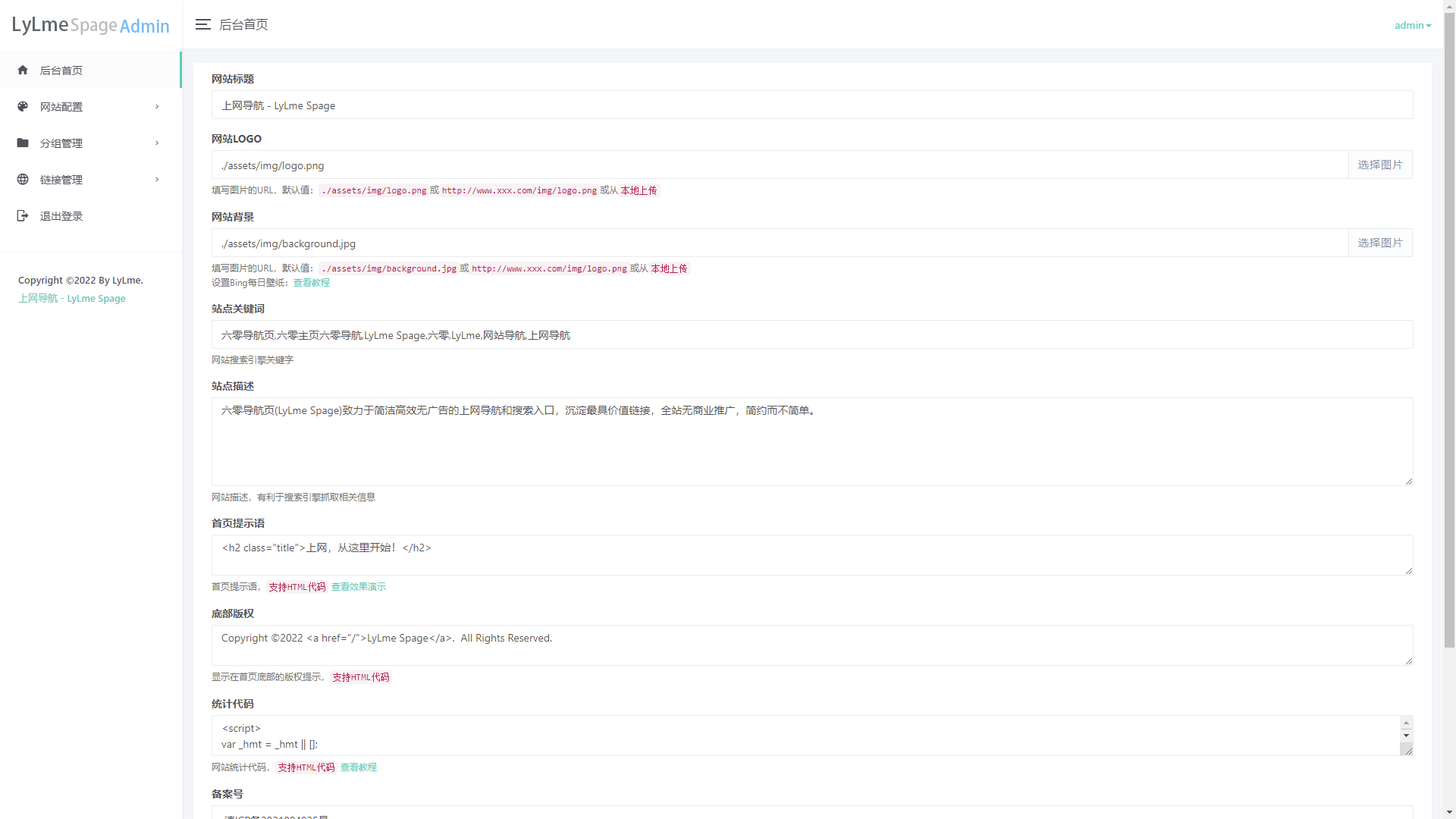The image size is (1456, 819).
Task: Click the folder icon for 分组管理
Action: pyautogui.click(x=23, y=143)
